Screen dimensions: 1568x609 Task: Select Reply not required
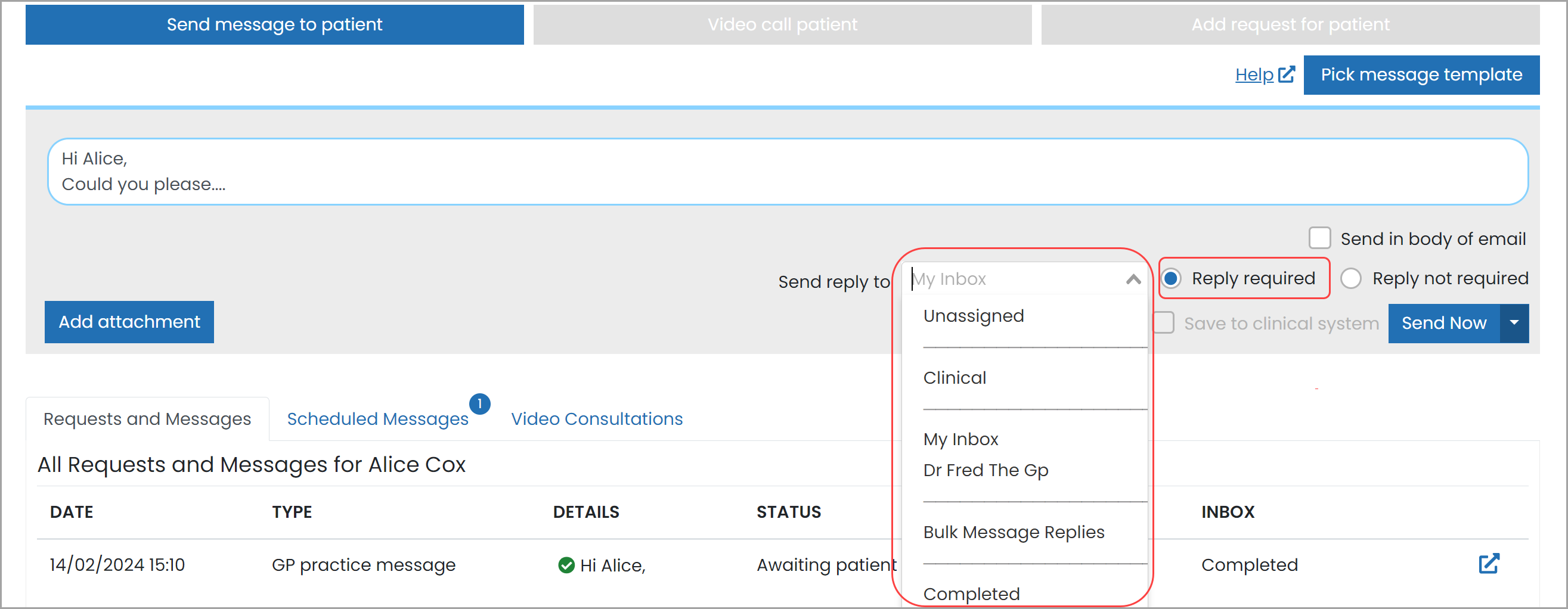coord(1352,278)
